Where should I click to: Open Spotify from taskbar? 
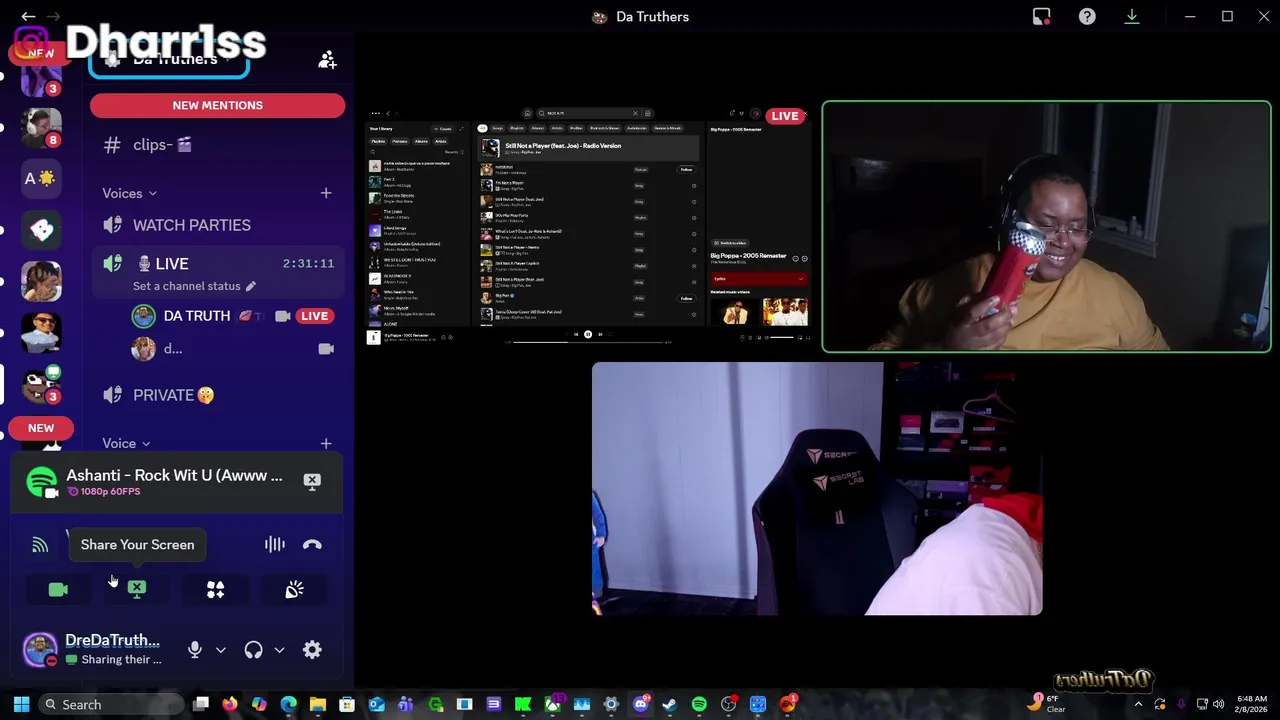(x=699, y=704)
